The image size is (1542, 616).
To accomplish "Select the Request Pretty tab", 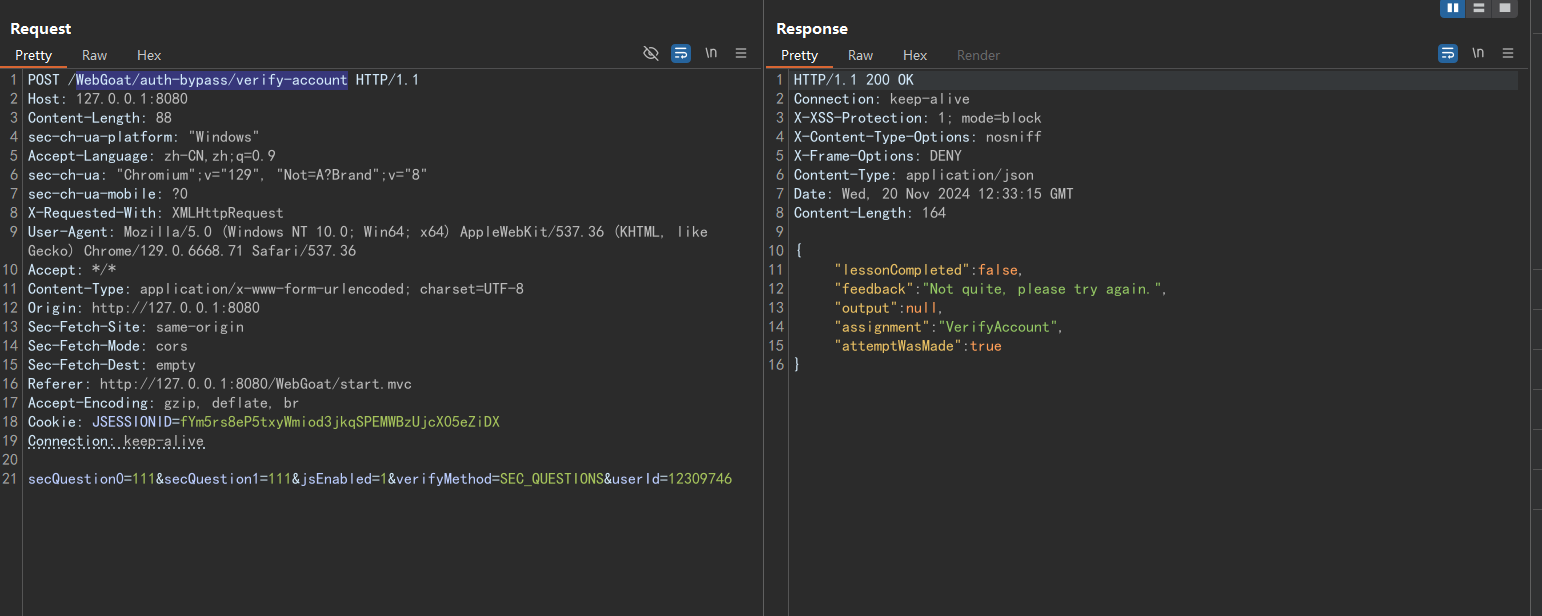I will (33, 55).
